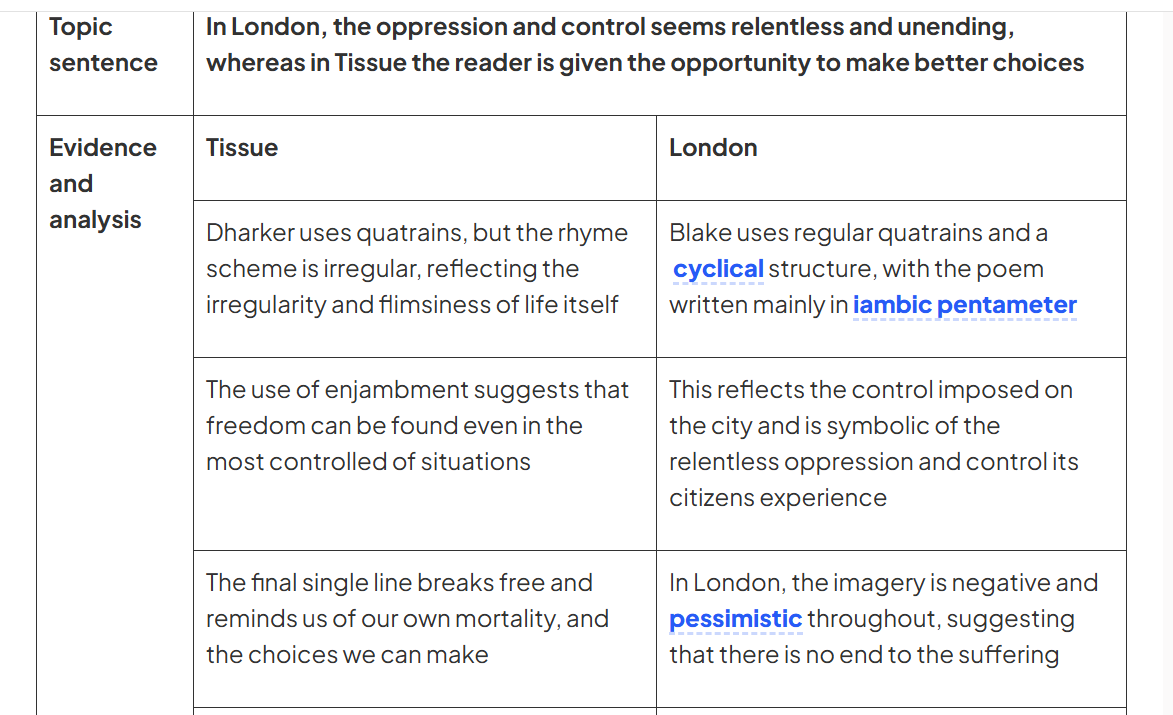Open the iambic pentameter glossary link
The image size is (1173, 715).
tap(964, 305)
